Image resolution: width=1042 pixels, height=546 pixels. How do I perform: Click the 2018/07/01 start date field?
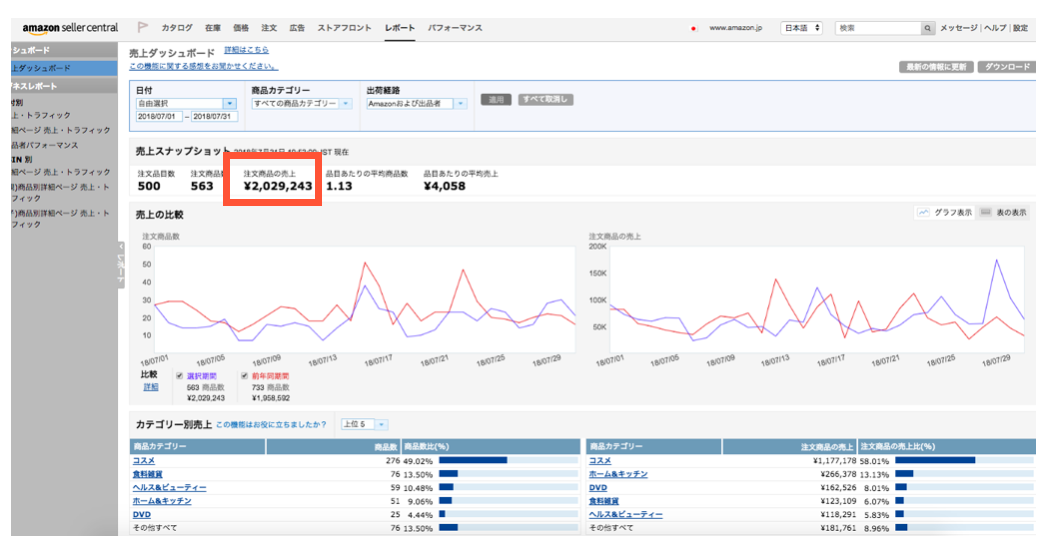pyautogui.click(x=159, y=116)
